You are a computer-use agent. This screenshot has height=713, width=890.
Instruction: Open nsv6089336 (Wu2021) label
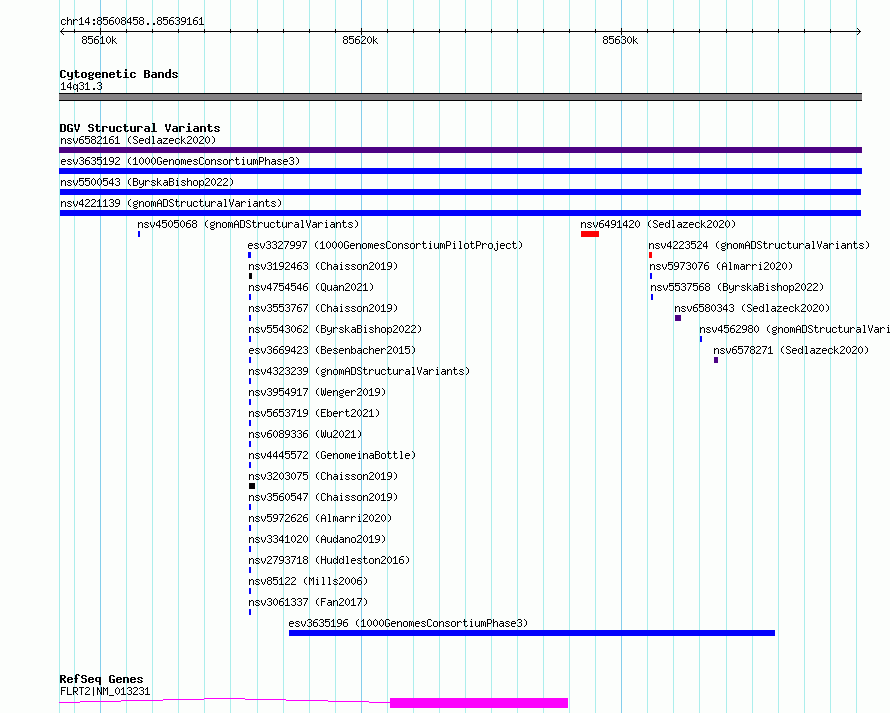(305, 434)
